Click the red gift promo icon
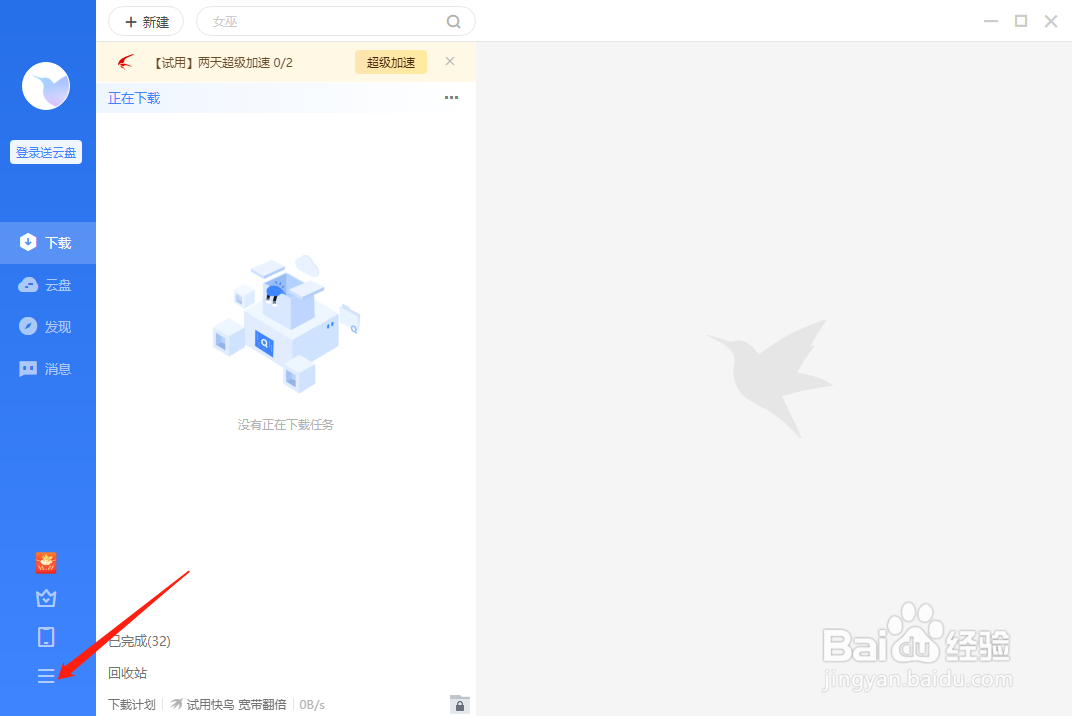 click(x=46, y=562)
